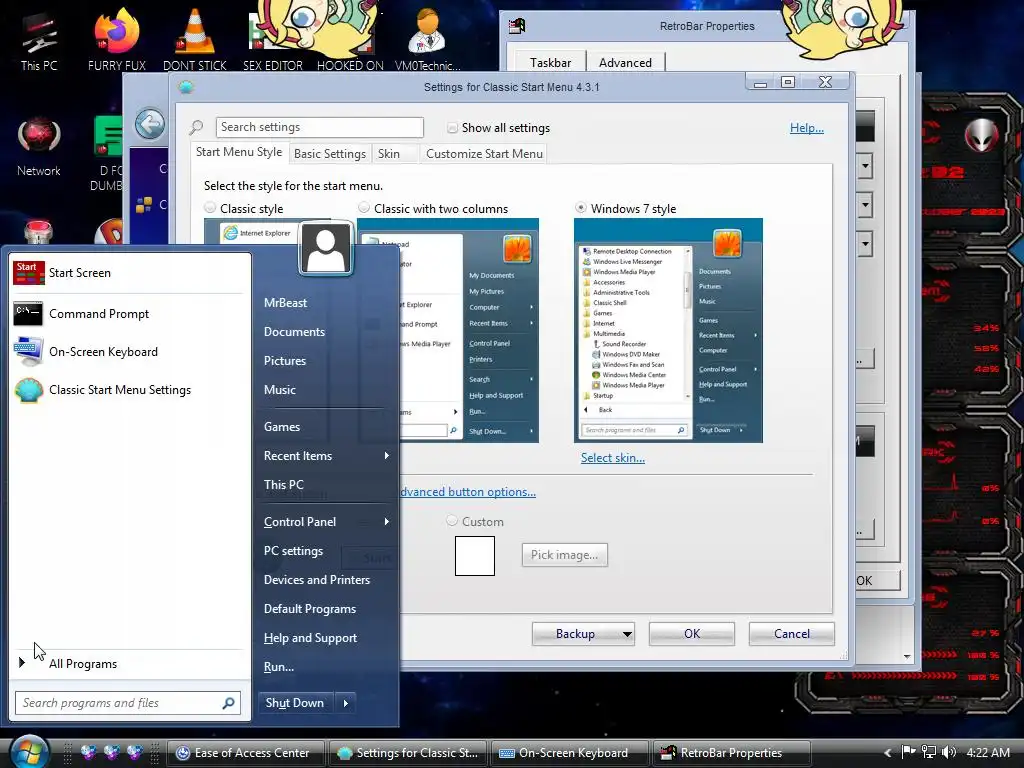
Task: Switch to Start Menu Style tab
Action: 239,152
